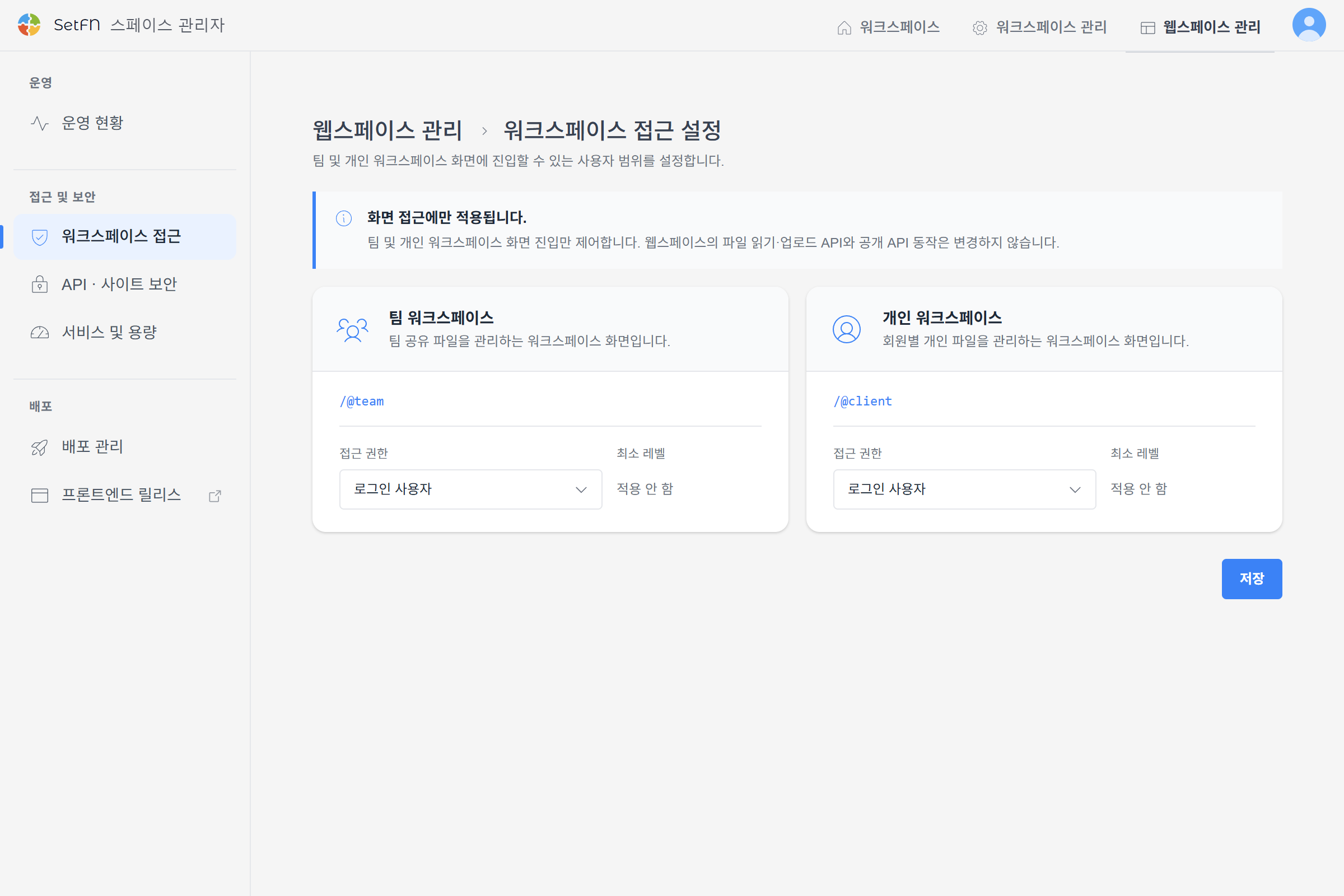
Task: Click the chevron arrow in team access dropdown
Action: coord(581,489)
